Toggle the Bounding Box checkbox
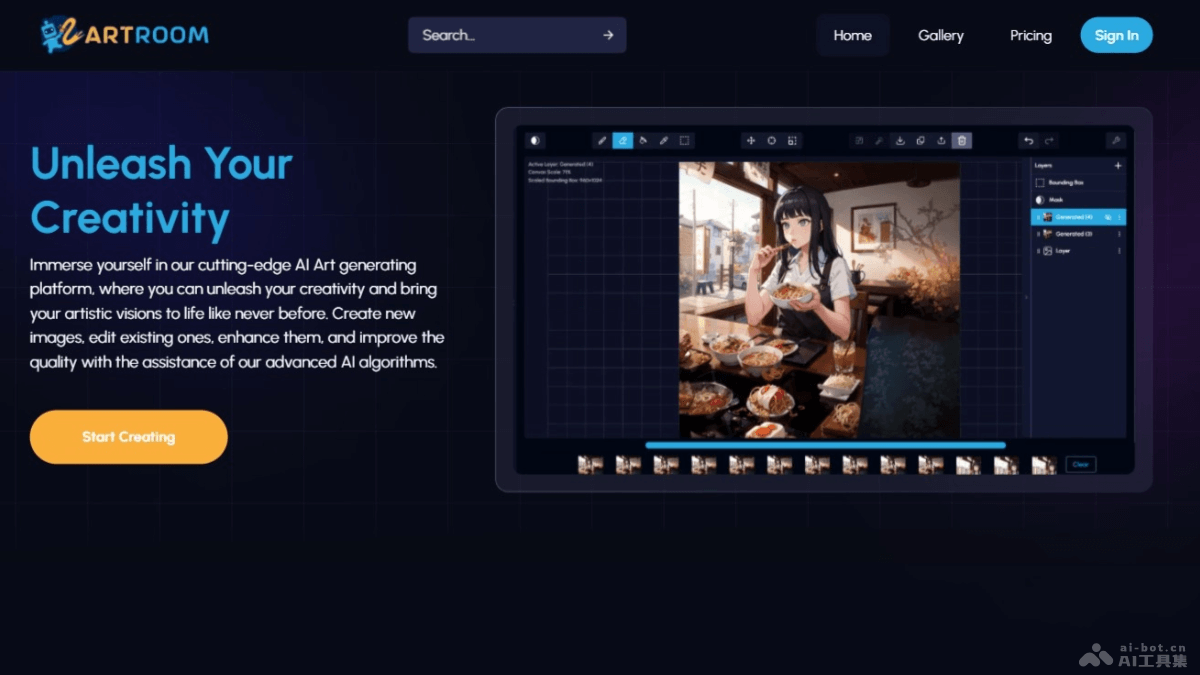This screenshot has width=1200, height=675. click(x=1040, y=183)
